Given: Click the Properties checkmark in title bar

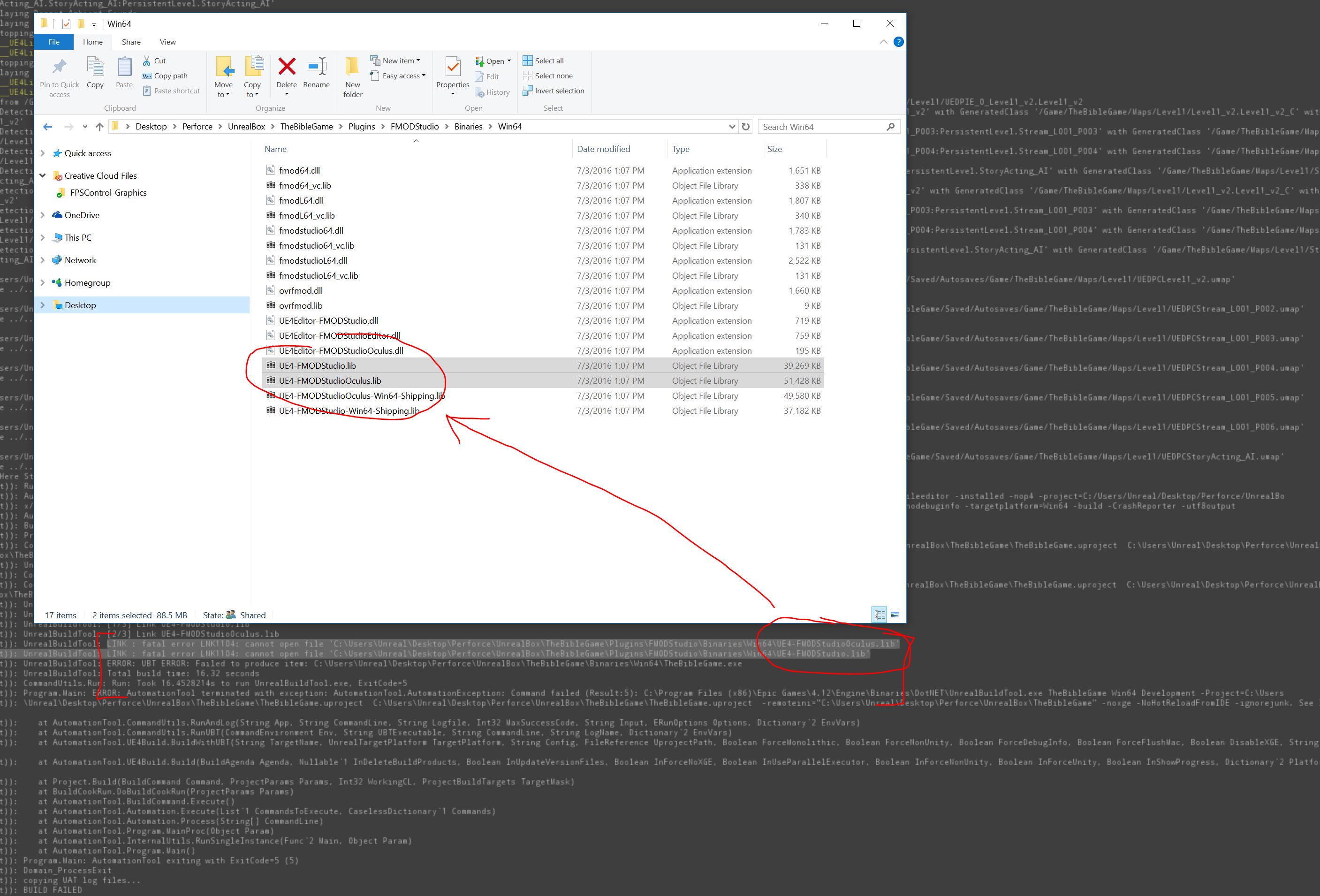Looking at the screenshot, I should point(66,24).
